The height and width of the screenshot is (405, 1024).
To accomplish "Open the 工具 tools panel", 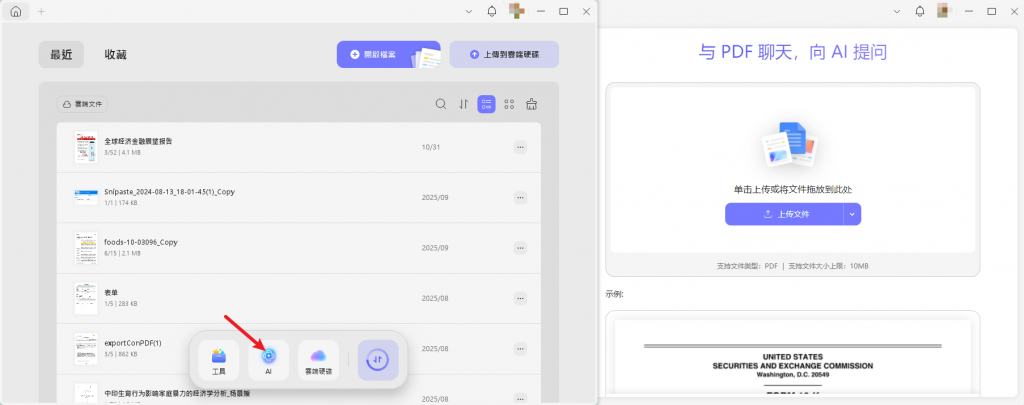I will (x=219, y=360).
